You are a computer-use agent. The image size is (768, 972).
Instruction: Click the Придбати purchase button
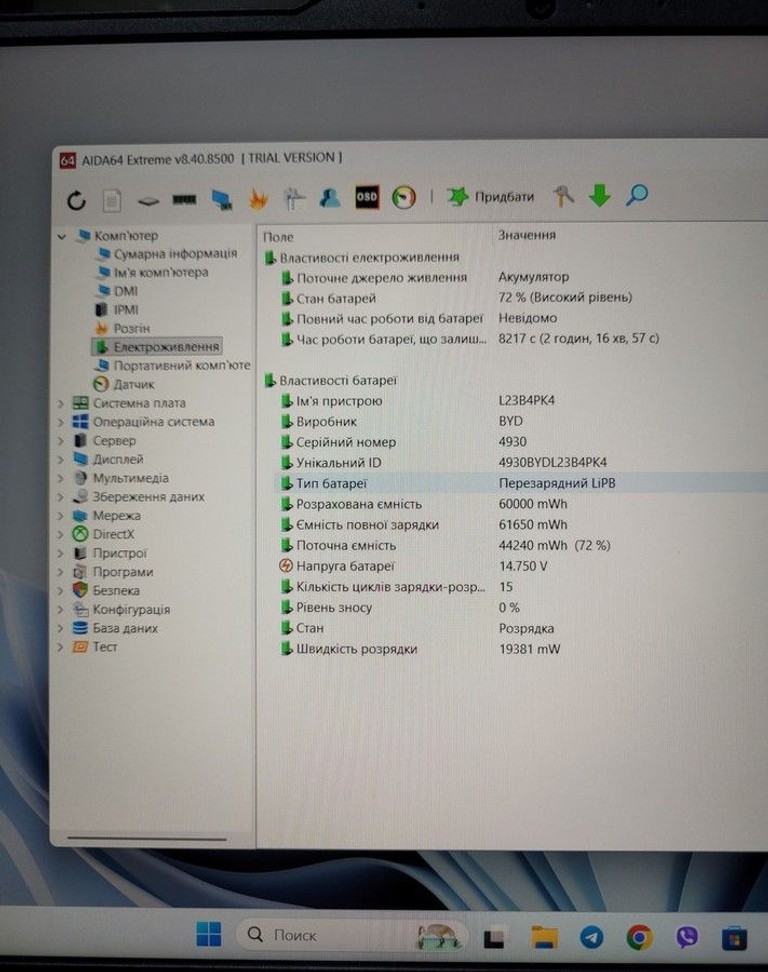[x=490, y=197]
